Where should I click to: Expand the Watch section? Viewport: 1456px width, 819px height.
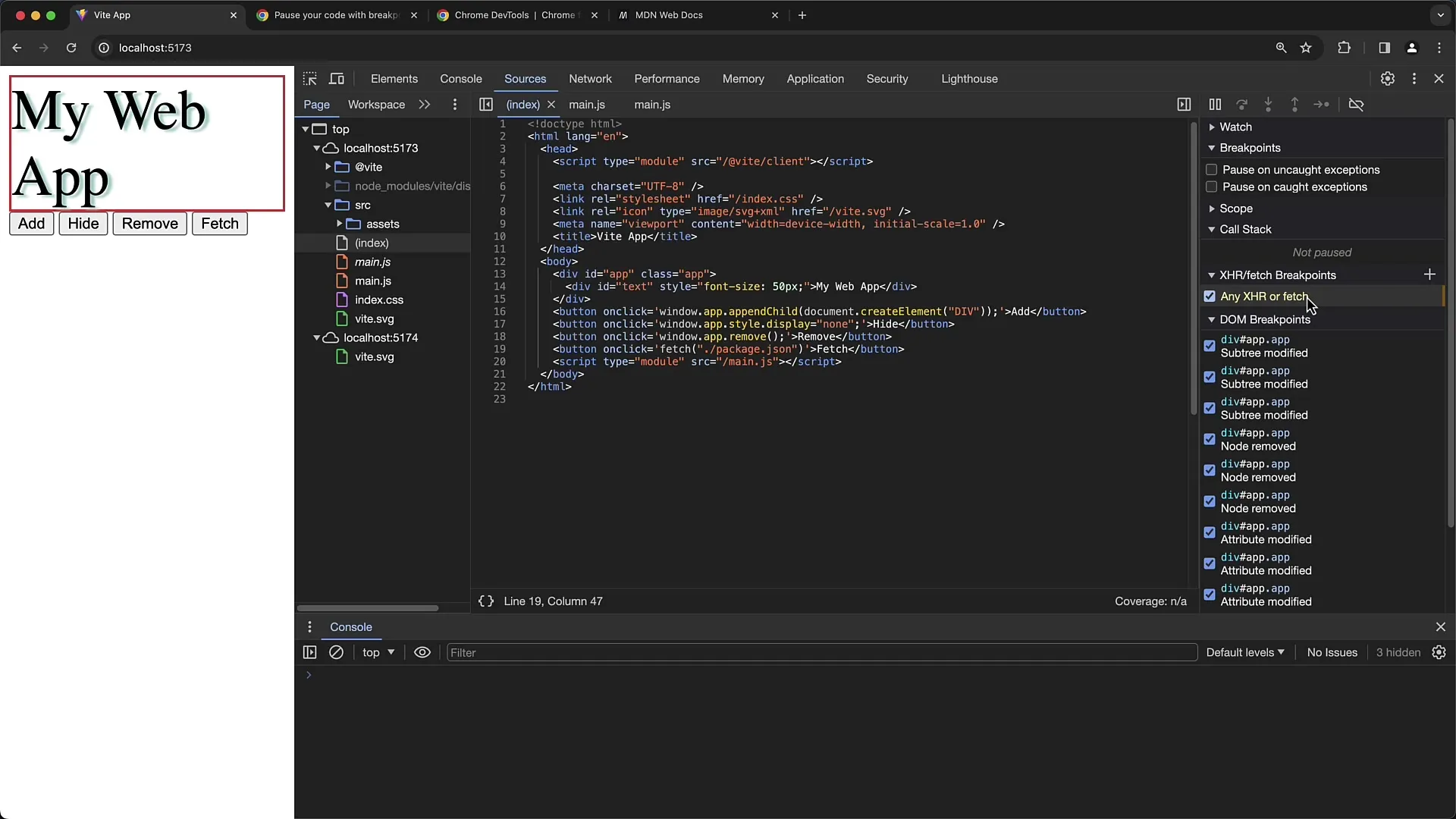click(x=1213, y=127)
